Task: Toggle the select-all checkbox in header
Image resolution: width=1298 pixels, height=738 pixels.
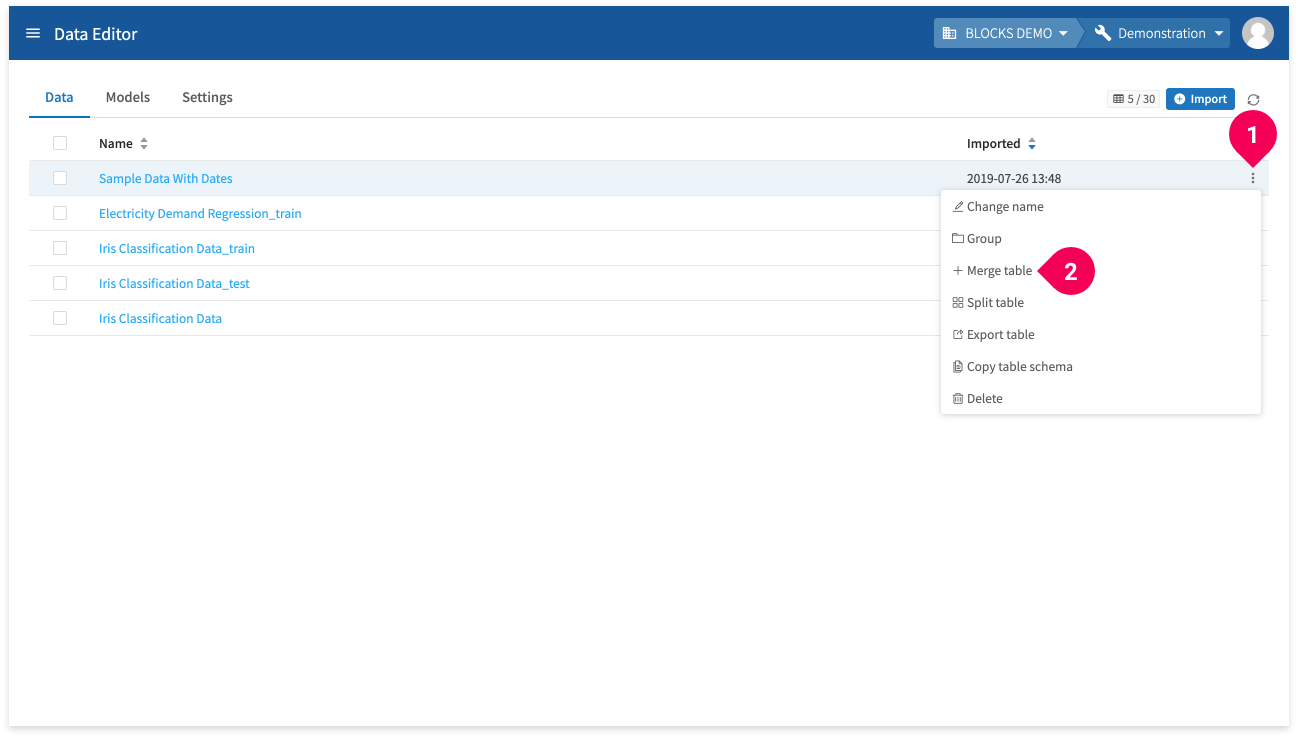Action: click(x=60, y=143)
